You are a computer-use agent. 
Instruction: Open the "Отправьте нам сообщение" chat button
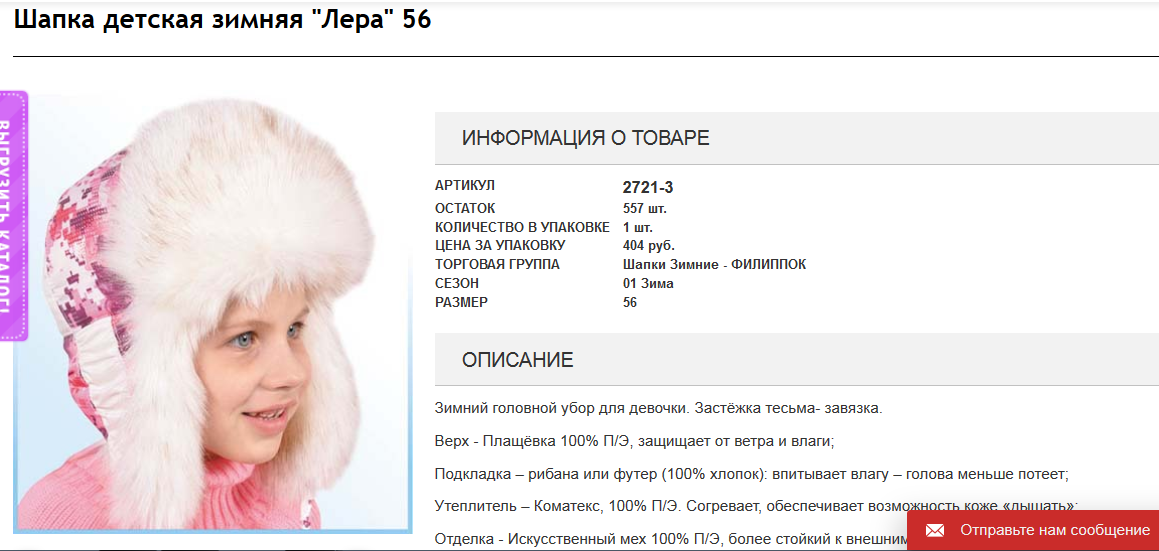1033,530
